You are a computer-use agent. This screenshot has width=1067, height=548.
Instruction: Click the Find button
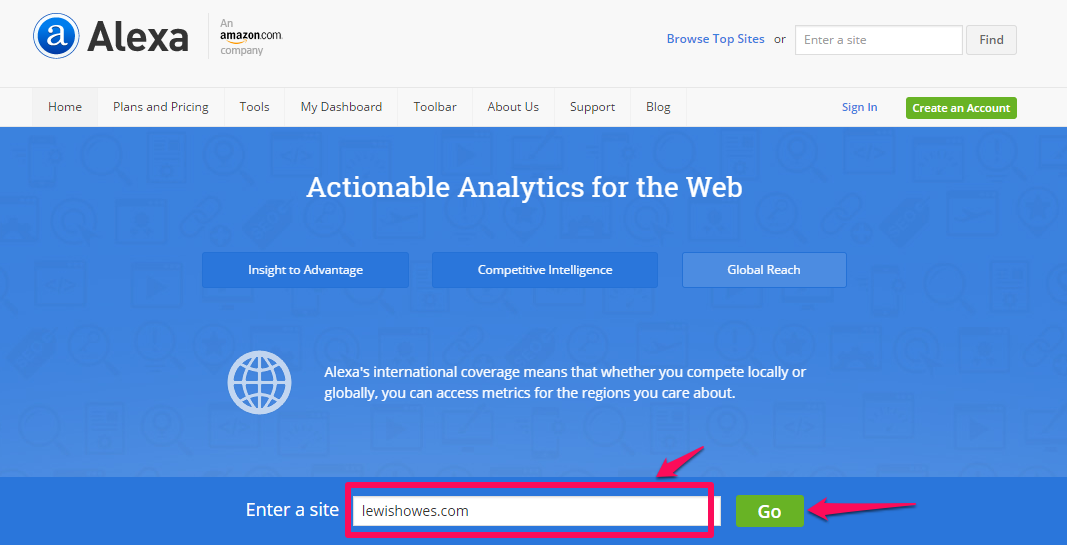(991, 39)
